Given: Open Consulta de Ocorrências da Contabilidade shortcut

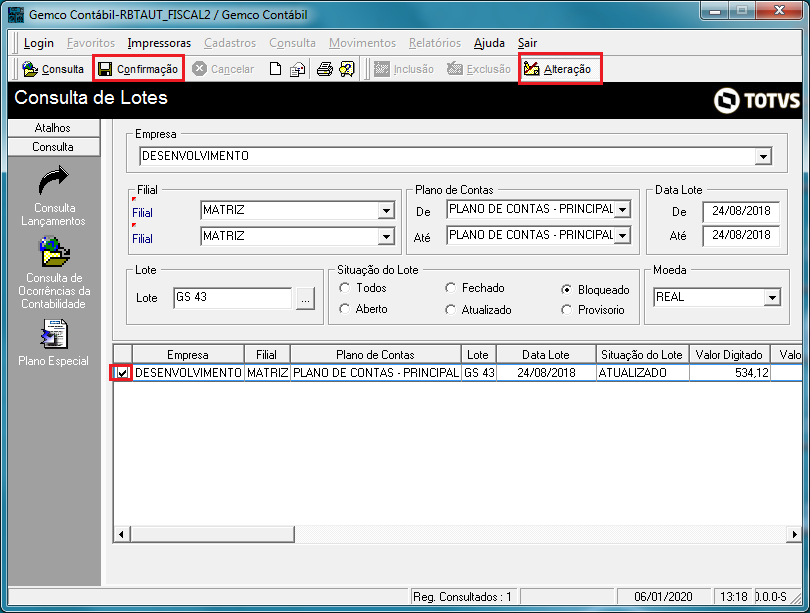Looking at the screenshot, I should [54, 273].
